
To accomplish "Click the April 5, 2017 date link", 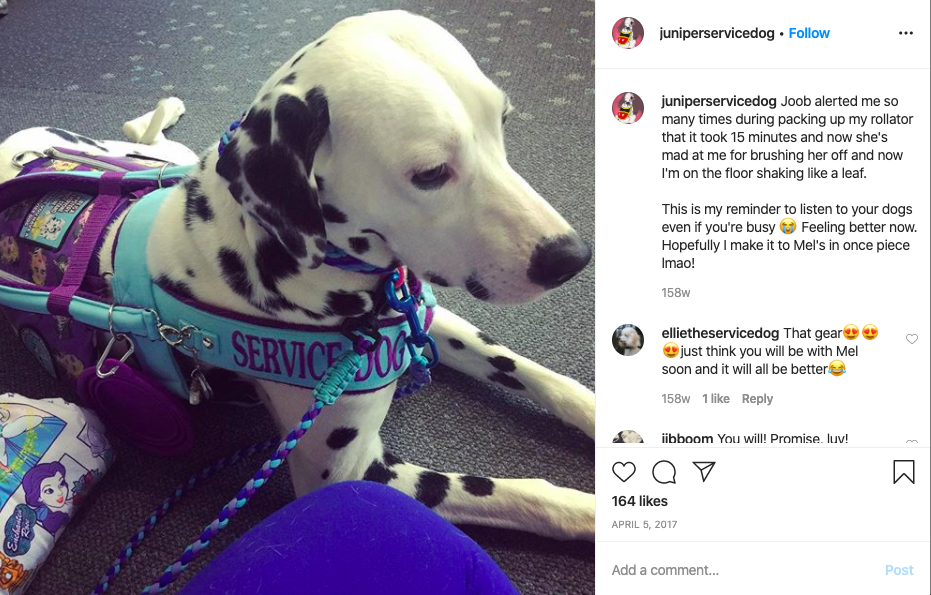I will coord(644,524).
